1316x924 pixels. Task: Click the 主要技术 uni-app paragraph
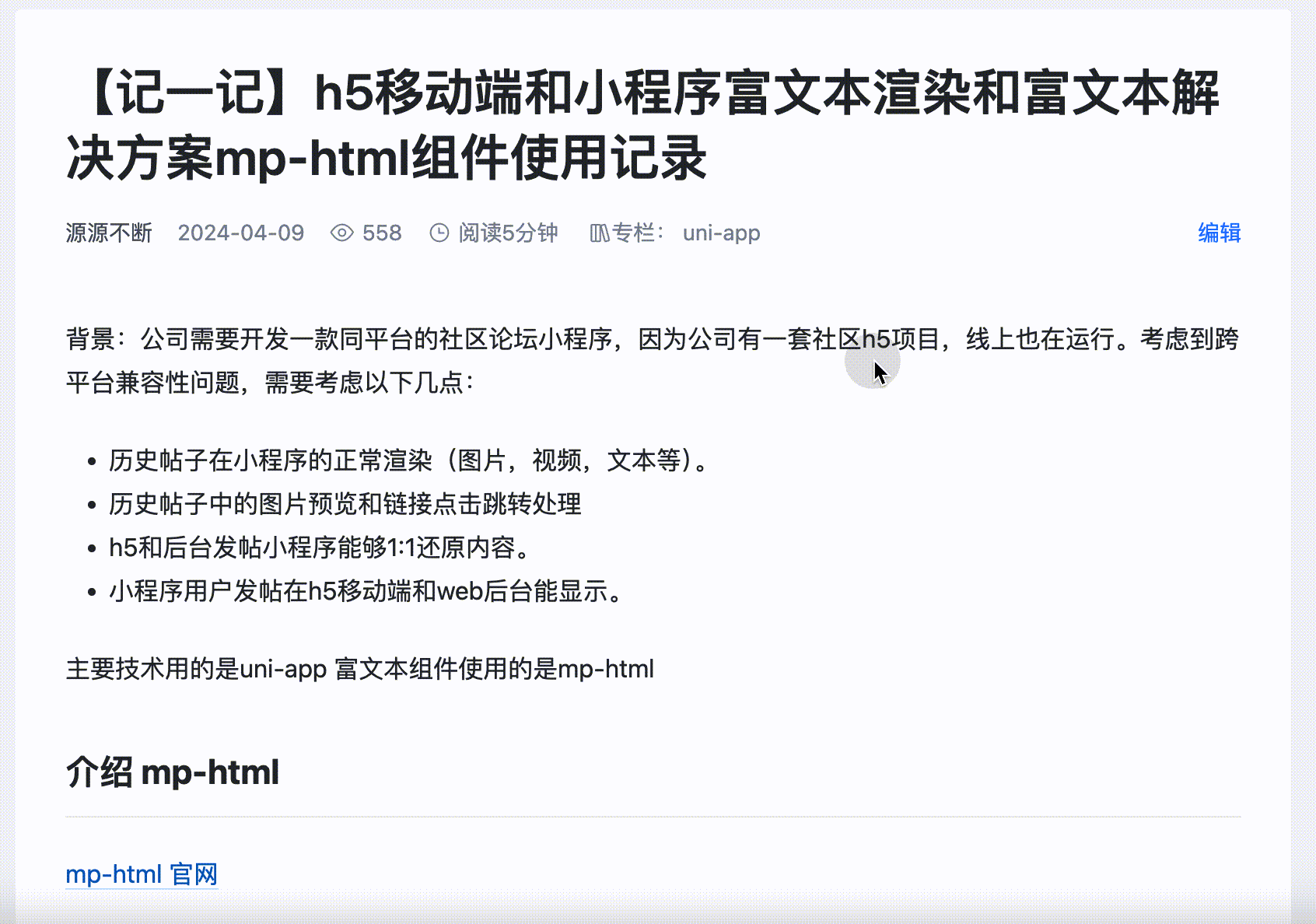pos(360,669)
